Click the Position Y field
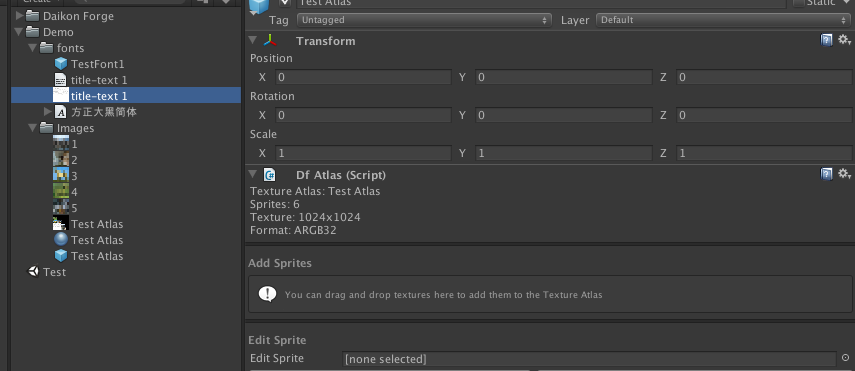 (563, 77)
